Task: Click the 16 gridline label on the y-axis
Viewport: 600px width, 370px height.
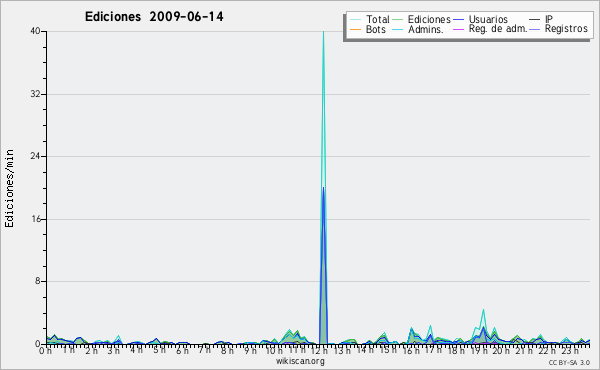Action: point(36,219)
